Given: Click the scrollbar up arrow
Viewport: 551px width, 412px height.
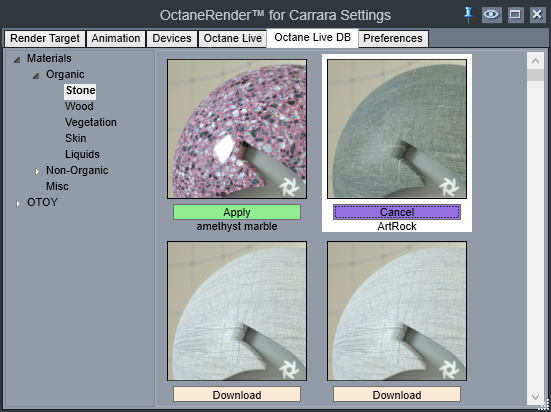Looking at the screenshot, I should (x=535, y=61).
